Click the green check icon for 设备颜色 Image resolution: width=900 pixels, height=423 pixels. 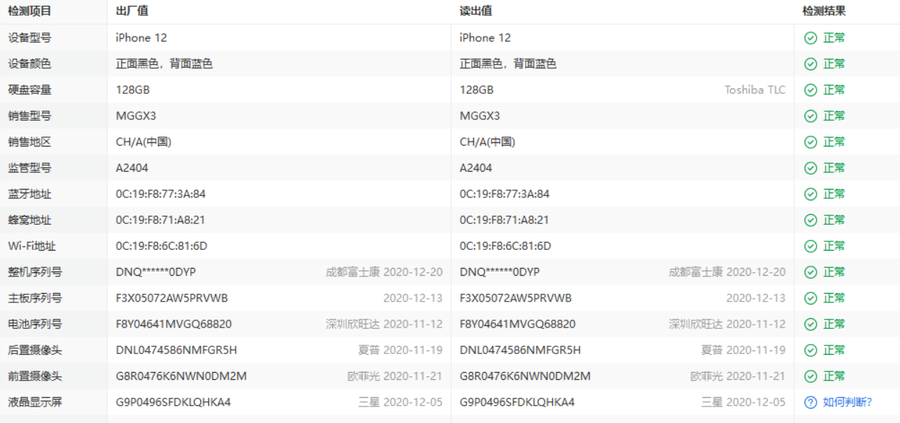(810, 64)
